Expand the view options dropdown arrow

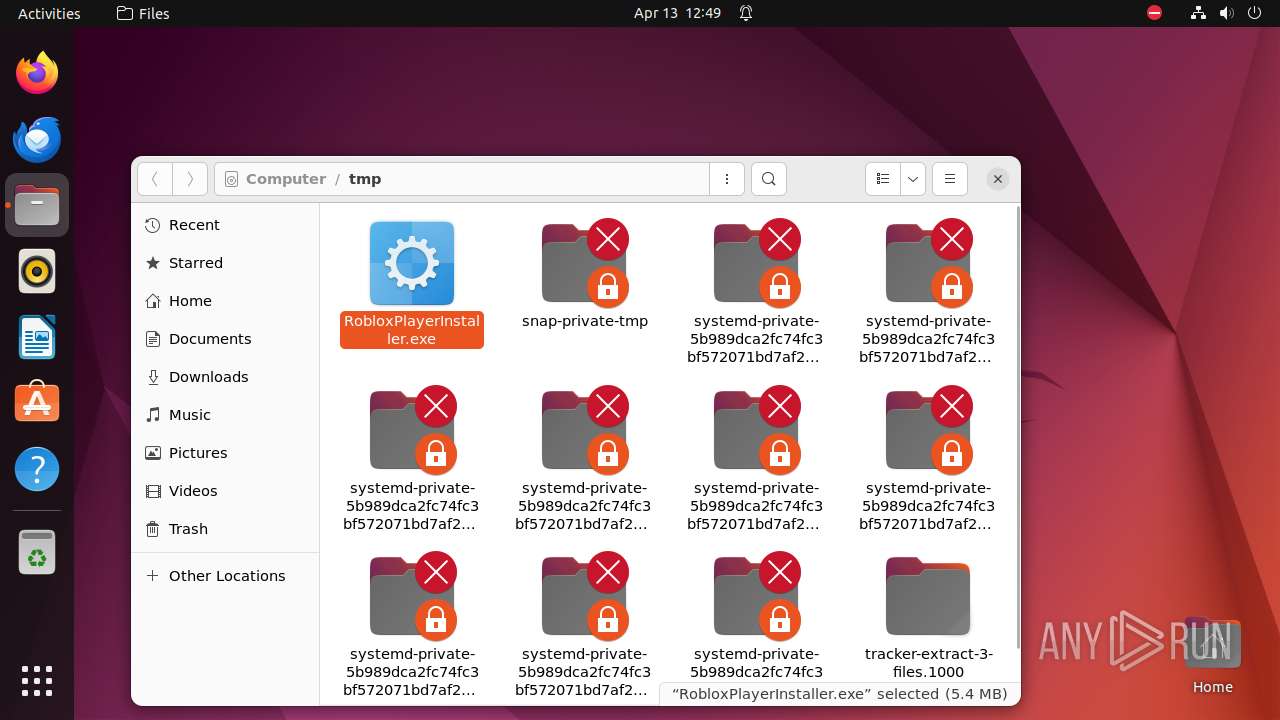(913, 179)
